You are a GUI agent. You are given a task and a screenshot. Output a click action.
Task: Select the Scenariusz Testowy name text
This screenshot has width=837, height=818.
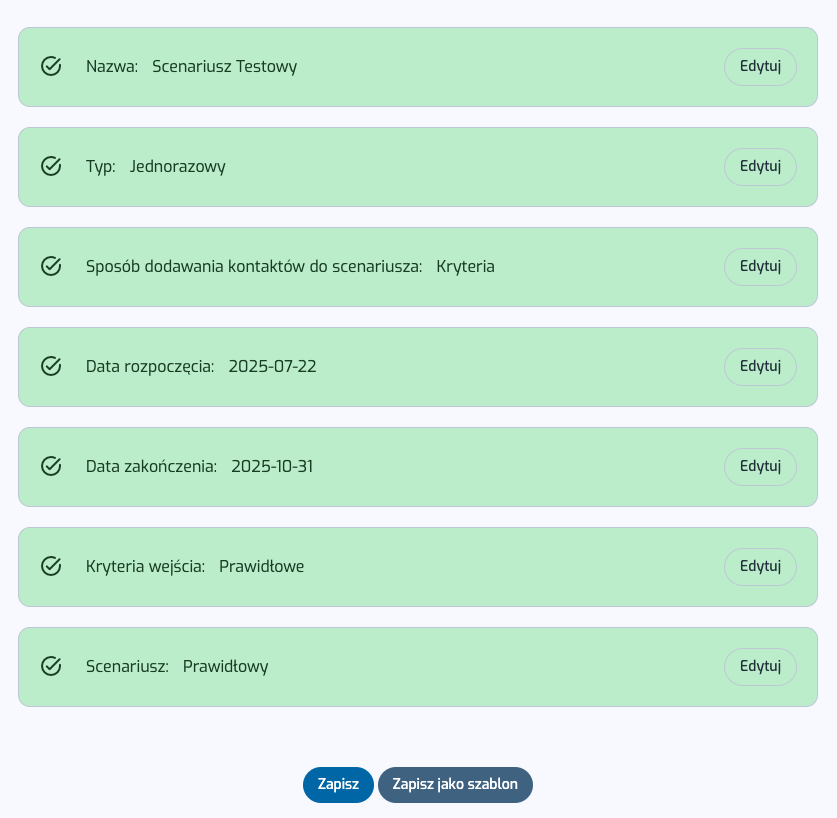pos(224,66)
